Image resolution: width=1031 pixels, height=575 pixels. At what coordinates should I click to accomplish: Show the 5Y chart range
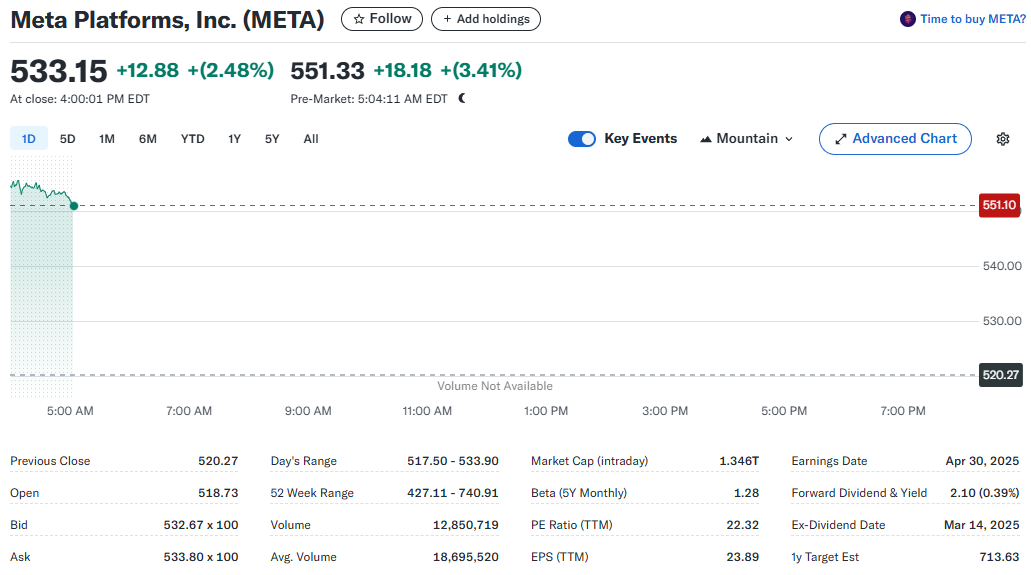click(x=272, y=139)
